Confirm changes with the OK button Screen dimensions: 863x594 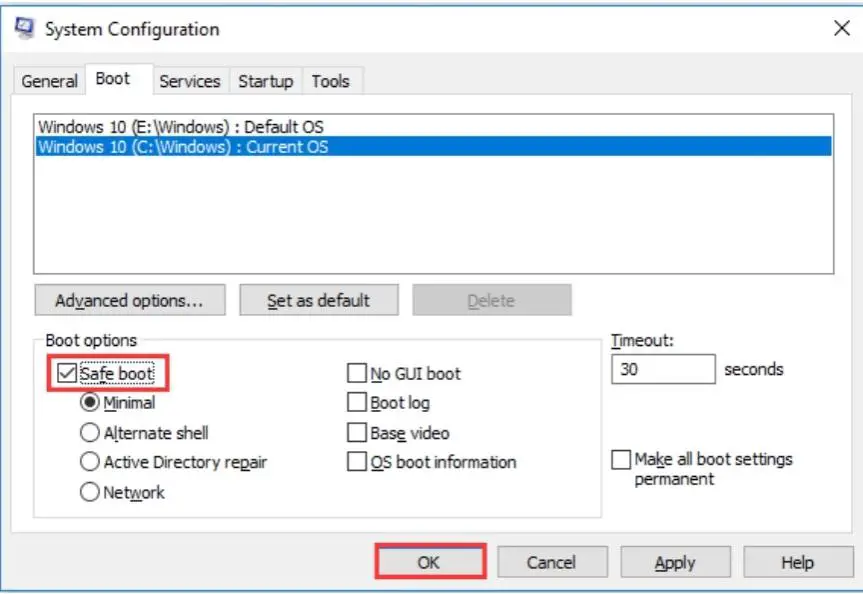coord(430,562)
